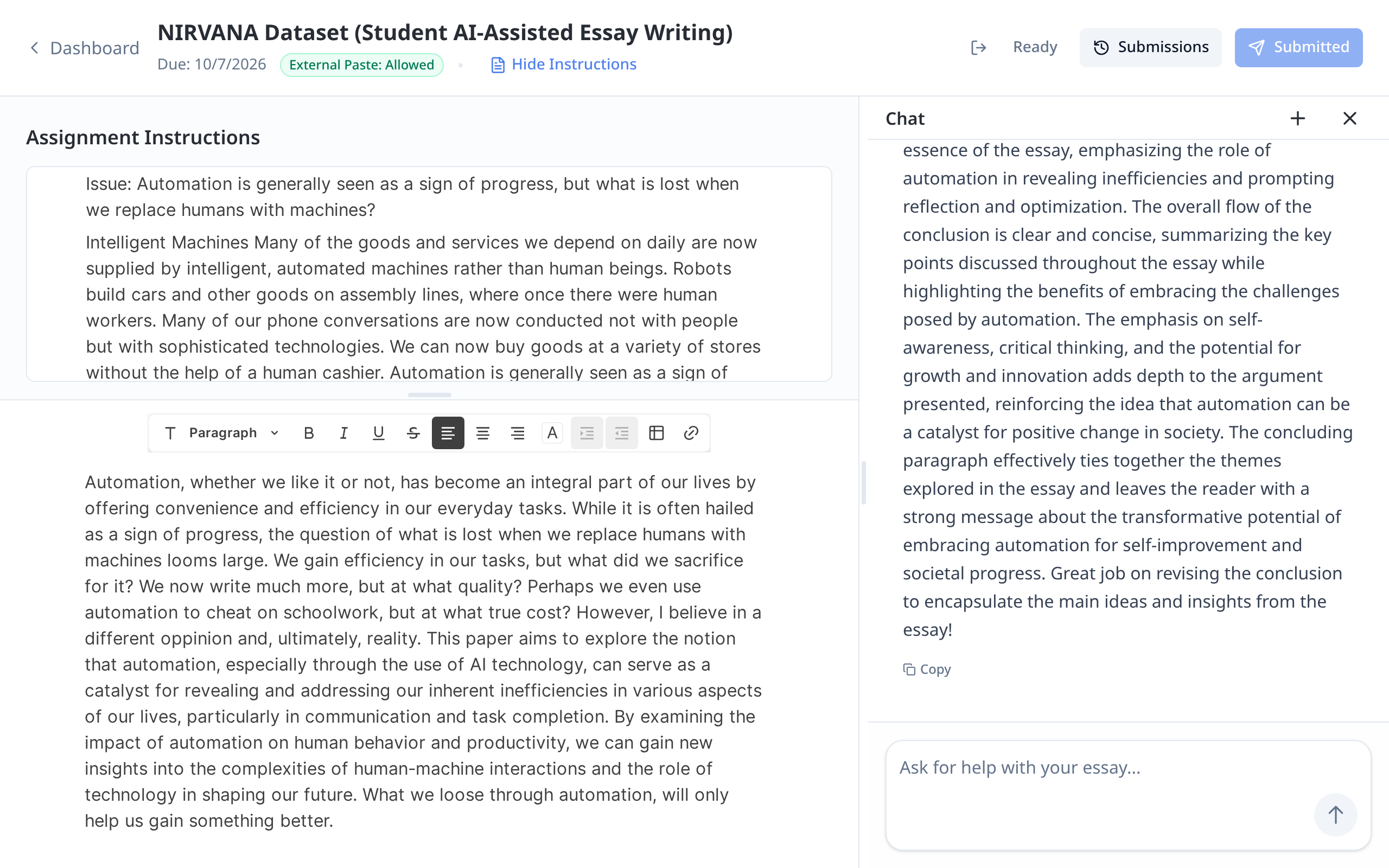This screenshot has height=868, width=1389.
Task: Click the essay text in the editor
Action: click(x=424, y=652)
